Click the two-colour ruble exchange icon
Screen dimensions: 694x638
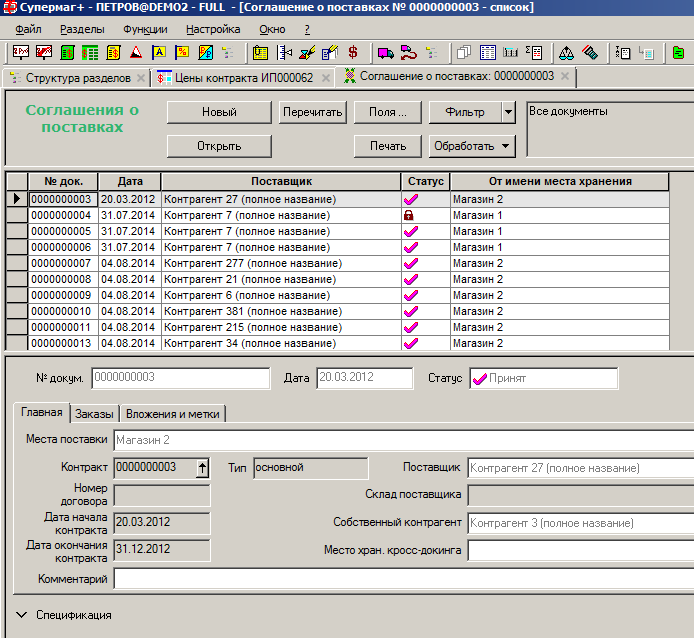click(205, 53)
